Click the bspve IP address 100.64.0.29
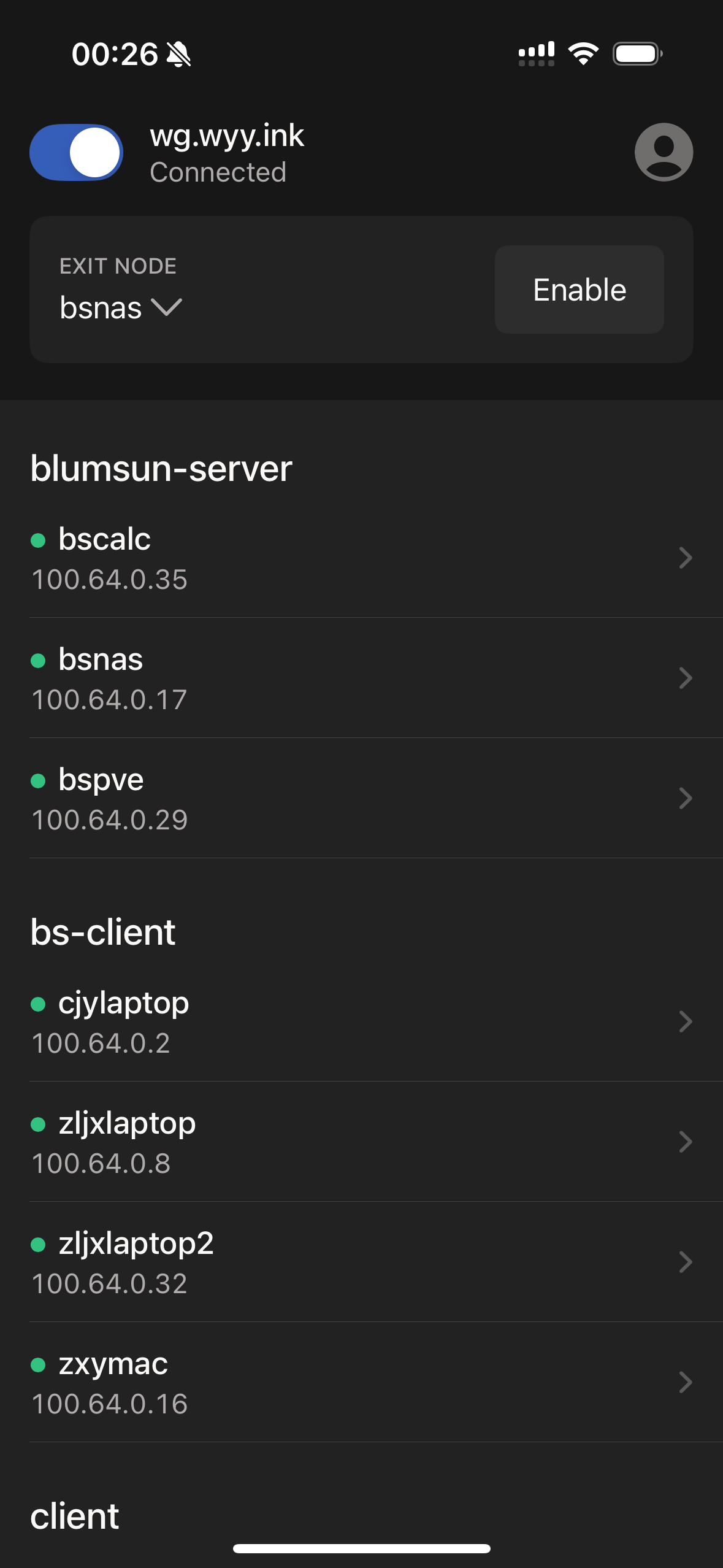The image size is (723, 1568). (x=110, y=820)
